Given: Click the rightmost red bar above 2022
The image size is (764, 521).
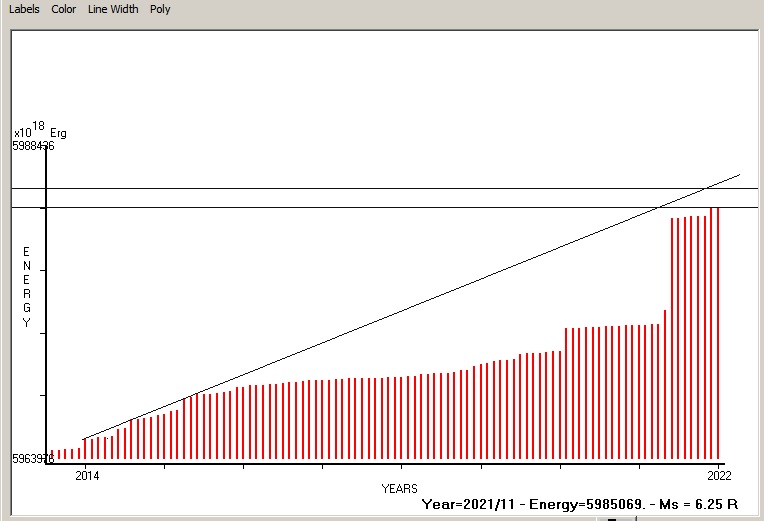Looking at the screenshot, I should coord(718,330).
